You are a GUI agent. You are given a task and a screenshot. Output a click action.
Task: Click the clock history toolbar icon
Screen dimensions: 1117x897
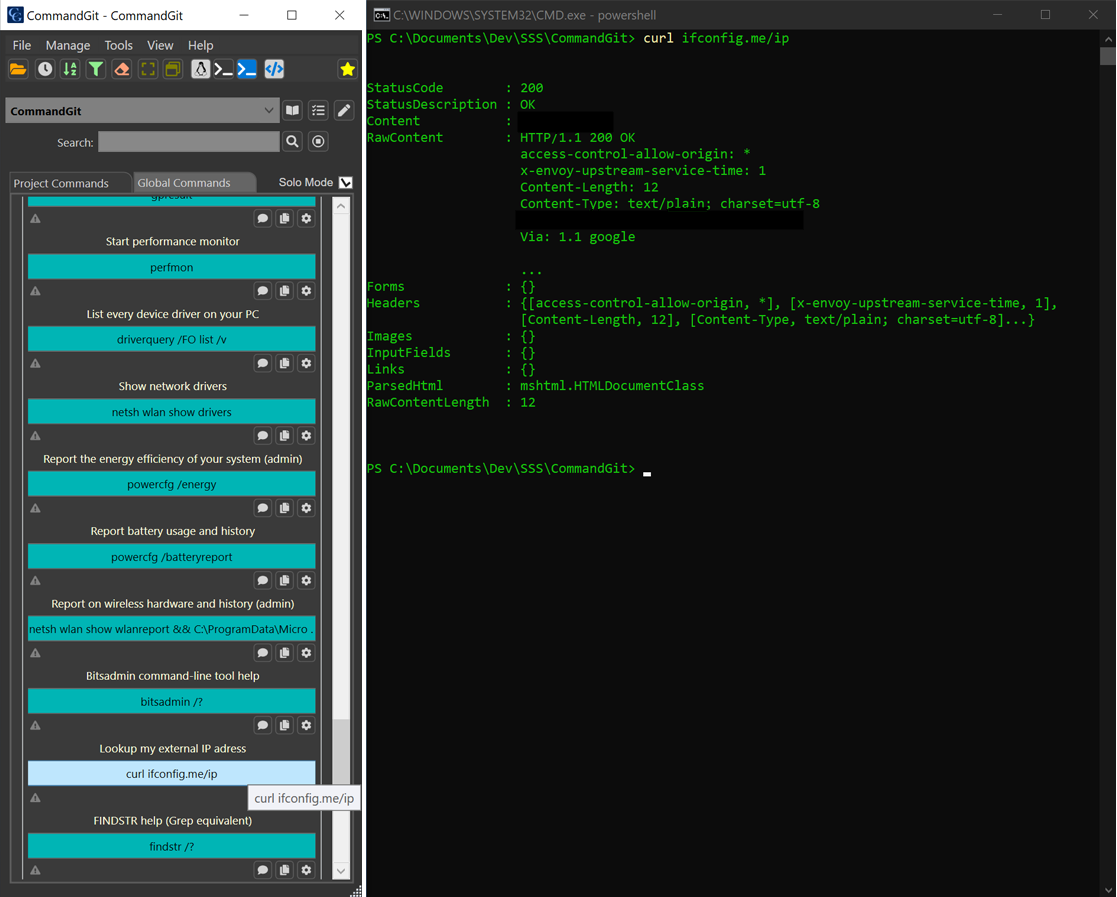(45, 70)
